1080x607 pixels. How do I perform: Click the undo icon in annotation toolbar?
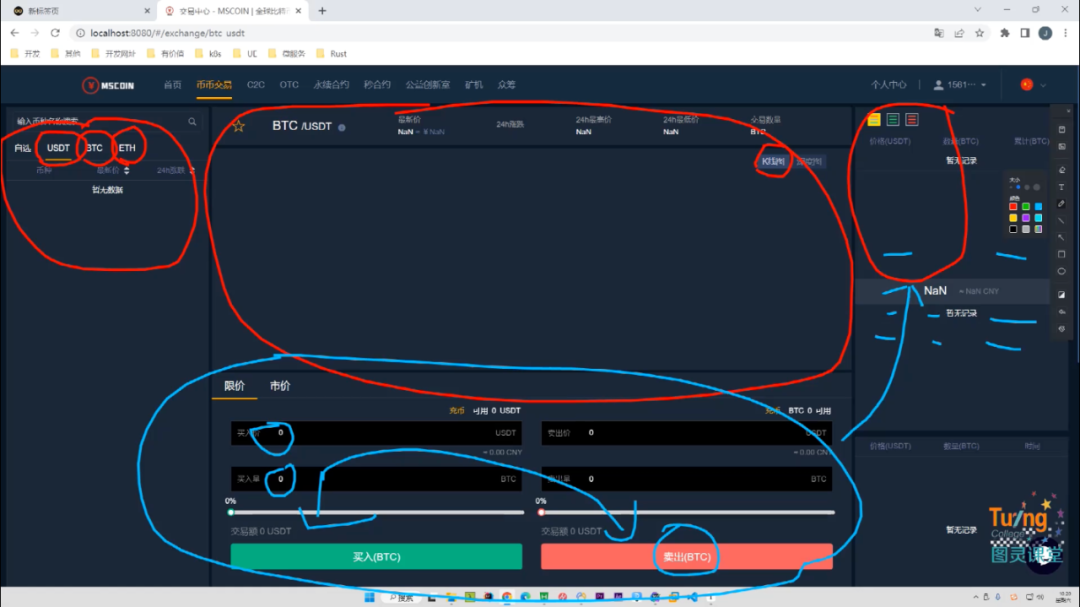tap(1061, 312)
